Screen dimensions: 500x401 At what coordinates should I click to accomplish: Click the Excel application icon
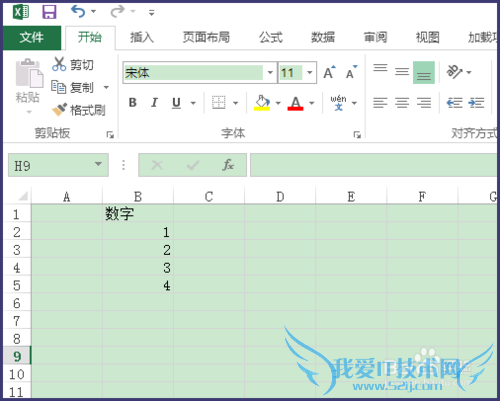tap(21, 12)
